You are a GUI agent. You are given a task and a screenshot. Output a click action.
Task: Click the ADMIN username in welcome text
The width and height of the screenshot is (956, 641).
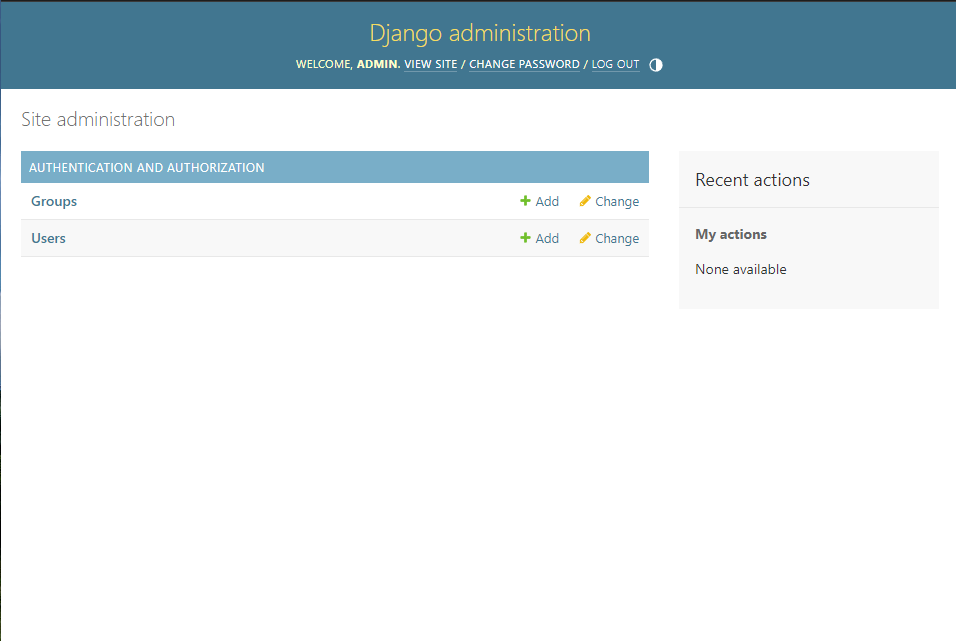click(x=378, y=64)
